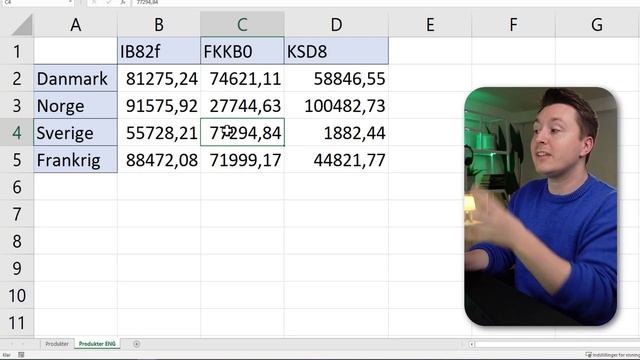Click cell with value 71999,17
Viewport: 640px width, 360px height.
point(242,160)
